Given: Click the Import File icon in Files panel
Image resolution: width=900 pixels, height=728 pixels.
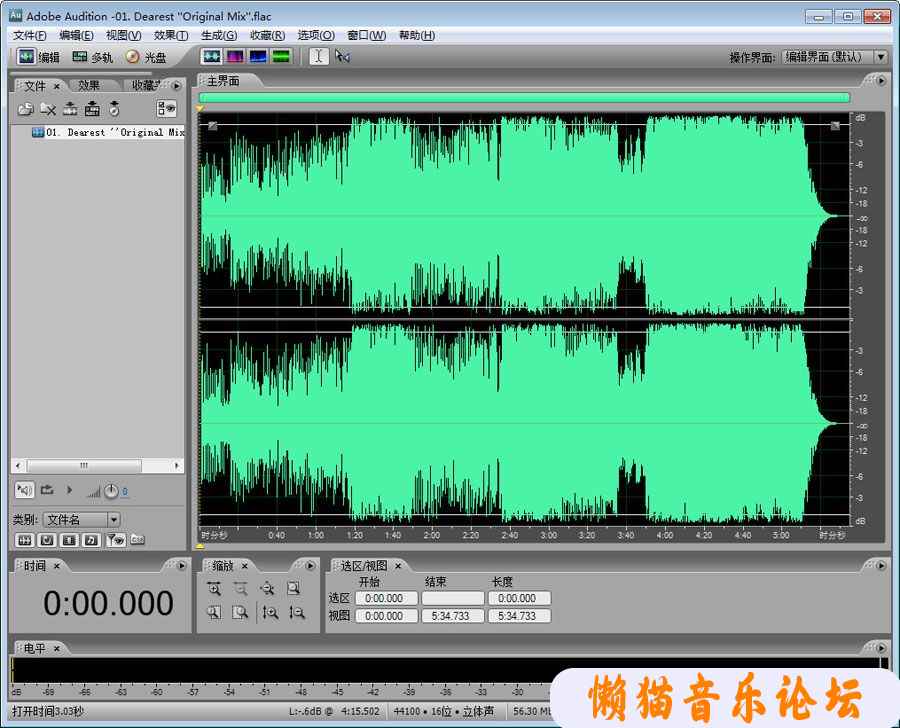Looking at the screenshot, I should [x=25, y=109].
